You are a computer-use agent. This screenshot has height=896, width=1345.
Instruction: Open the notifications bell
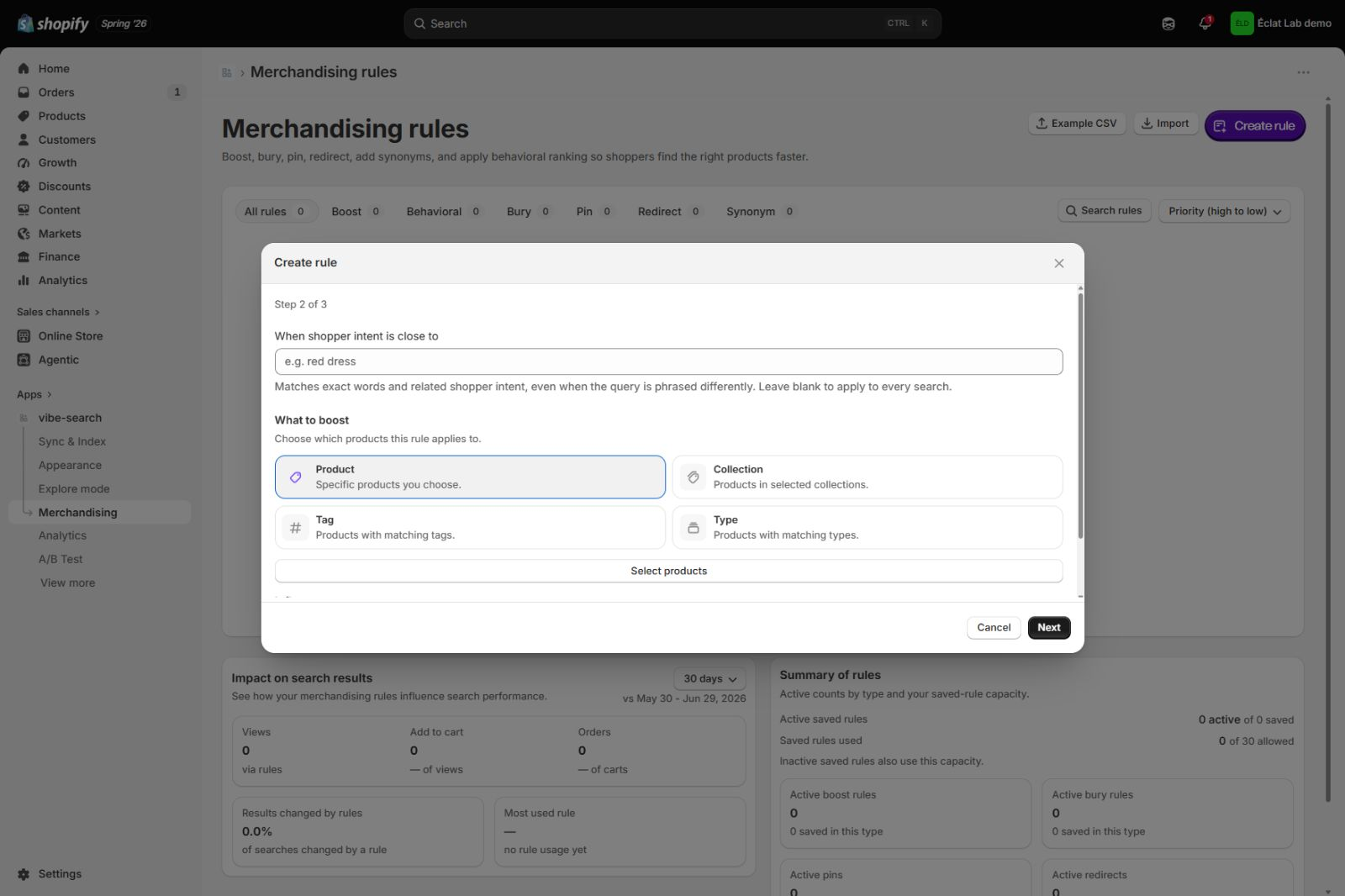[x=1205, y=24]
